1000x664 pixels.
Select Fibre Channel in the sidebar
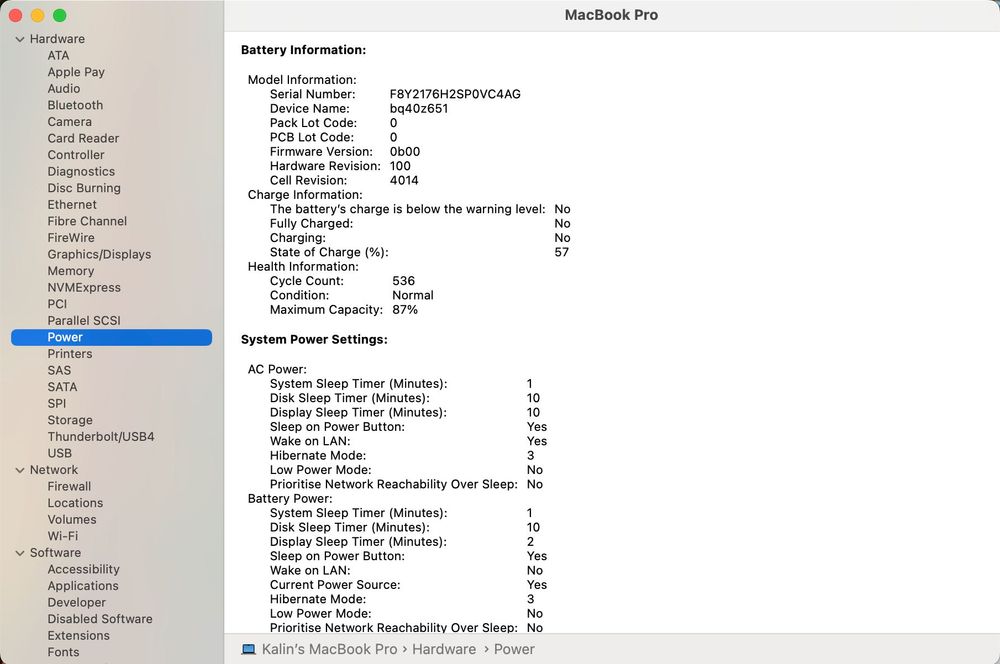tap(87, 221)
